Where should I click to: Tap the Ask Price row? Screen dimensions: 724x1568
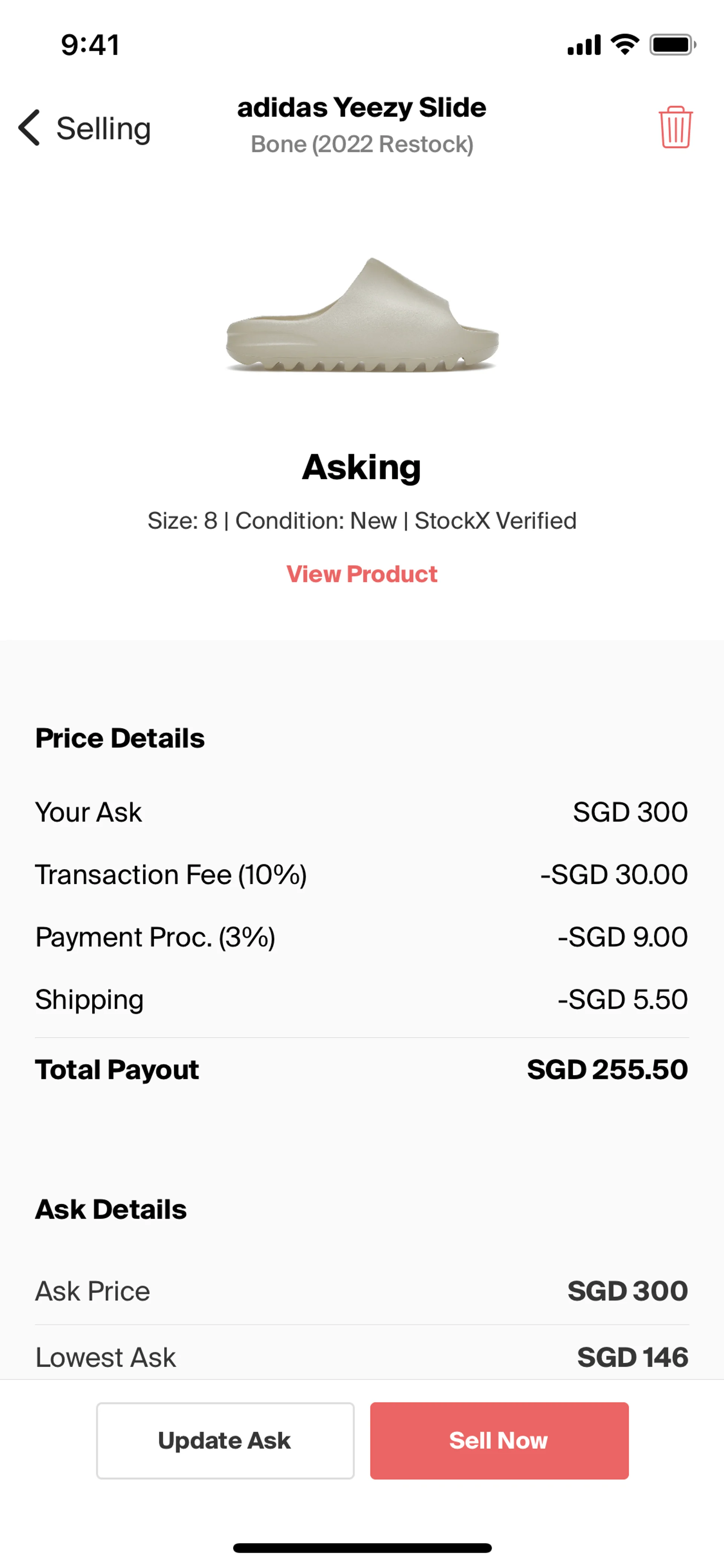click(x=362, y=1290)
